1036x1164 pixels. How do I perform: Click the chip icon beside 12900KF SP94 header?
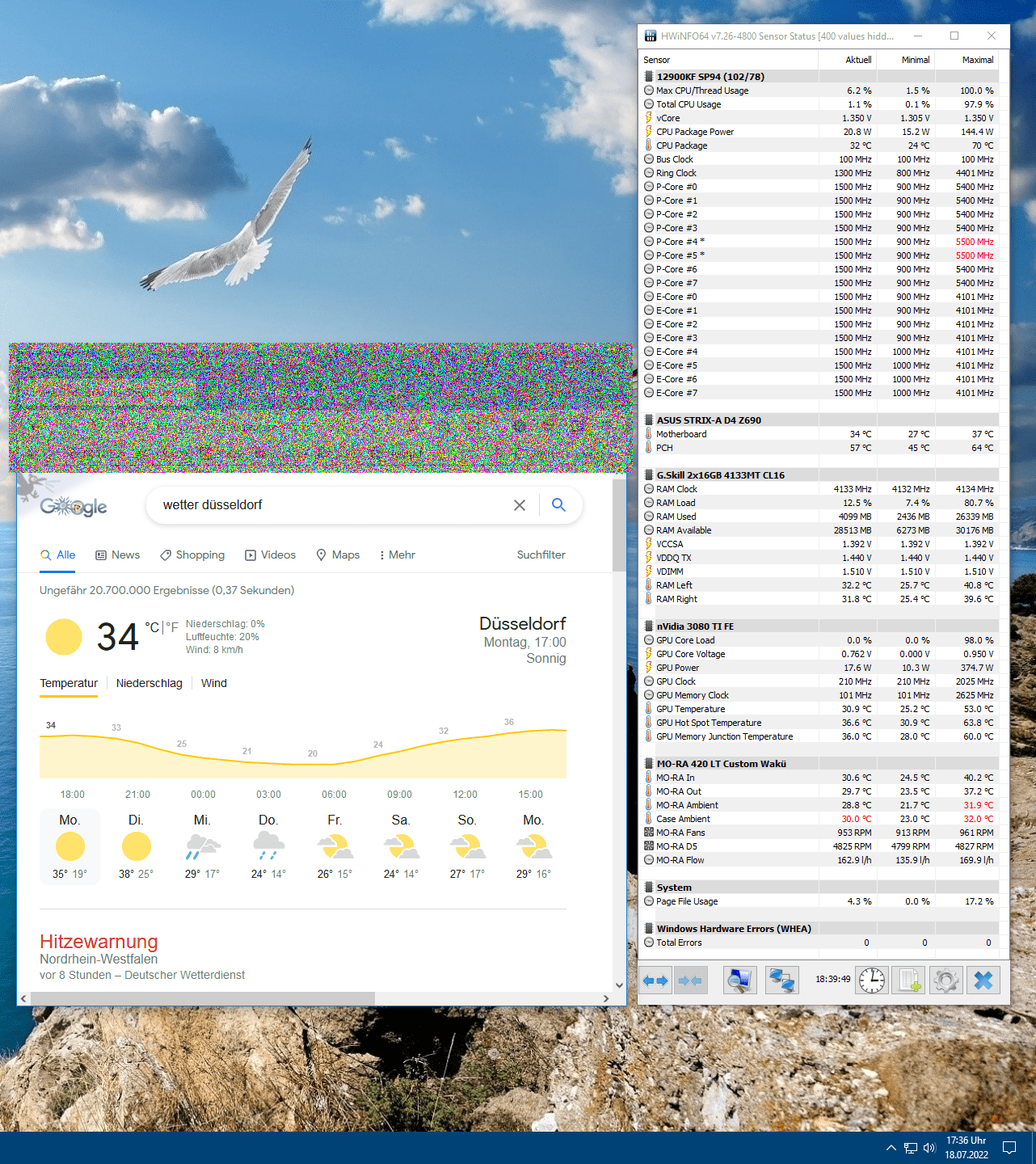point(649,77)
